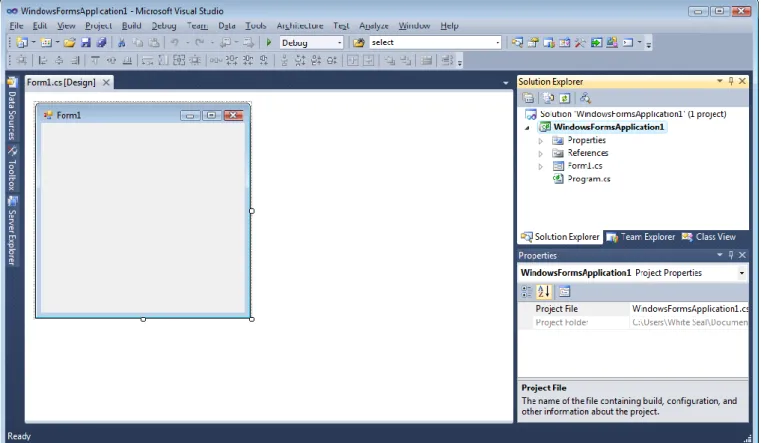This screenshot has height=443, width=761.
Task: Click the Find in Files icon
Action: tap(359, 43)
